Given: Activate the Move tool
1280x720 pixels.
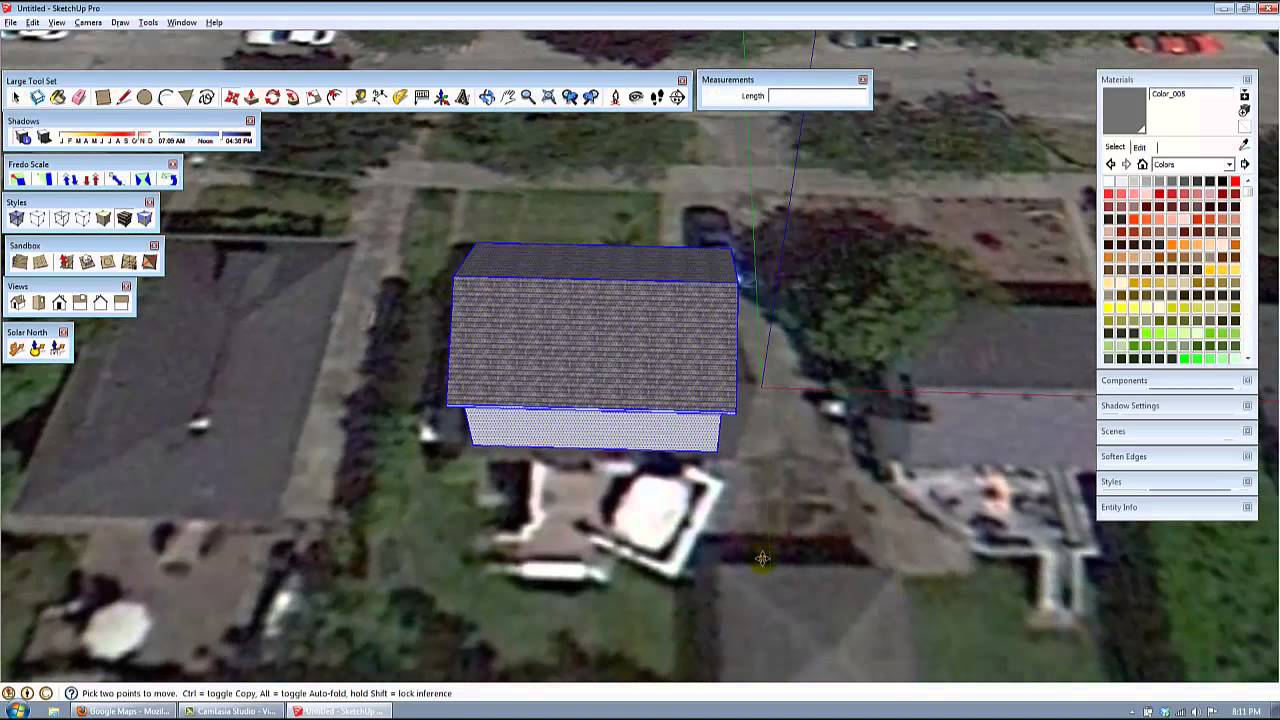Looking at the screenshot, I should (232, 97).
